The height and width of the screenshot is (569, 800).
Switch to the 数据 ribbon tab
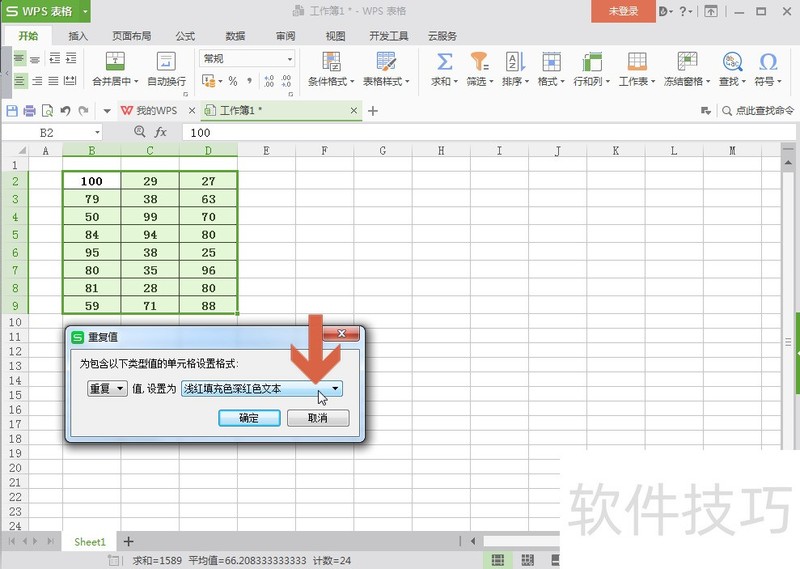point(235,36)
